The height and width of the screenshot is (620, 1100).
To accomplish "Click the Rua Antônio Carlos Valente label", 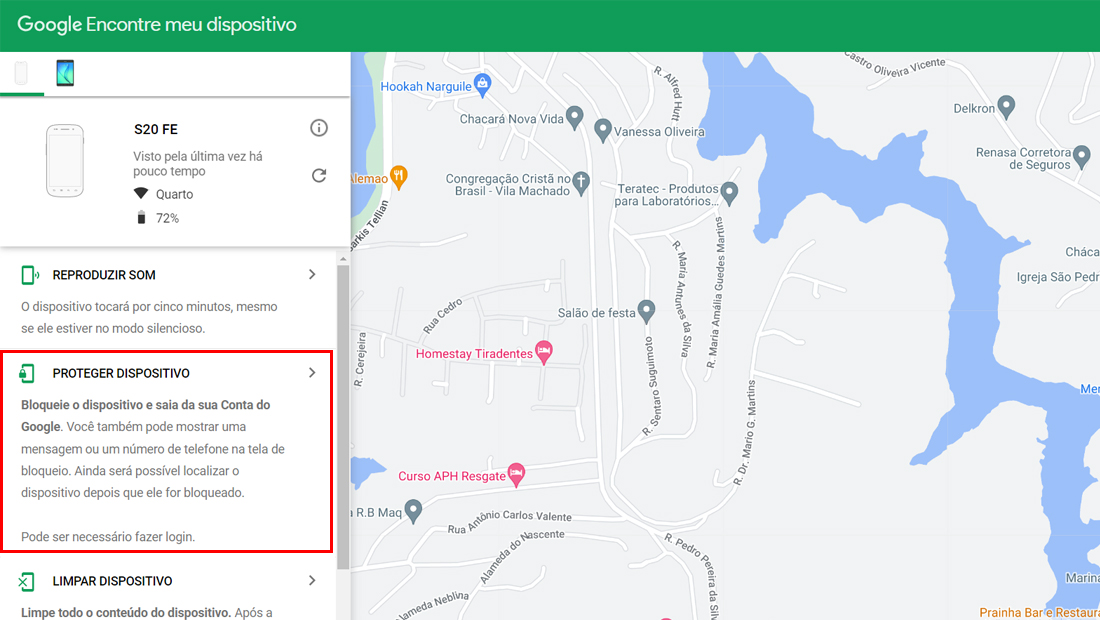I will pos(510,522).
